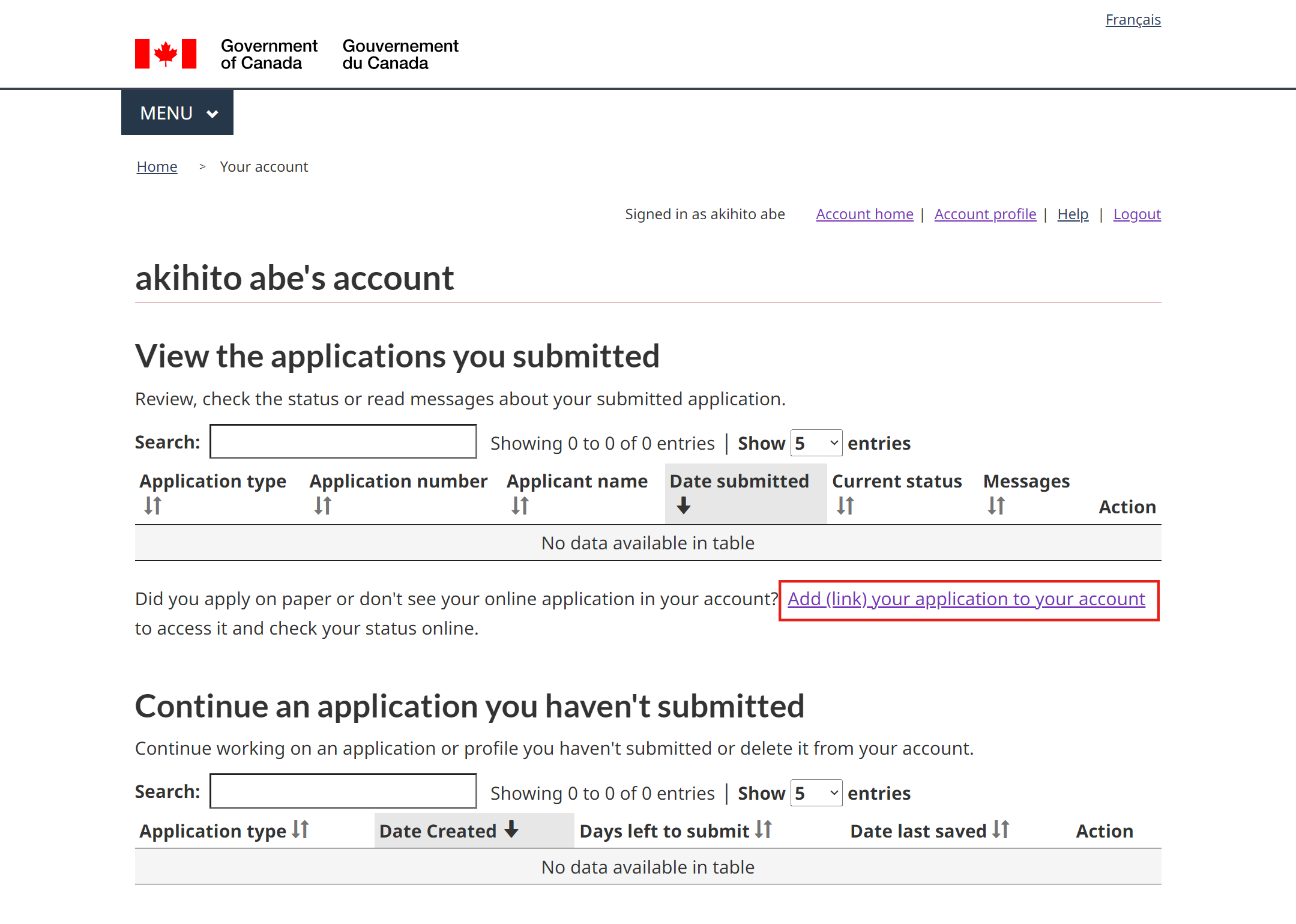Open Show entries dropdown for submitted applications
The image size is (1296, 924).
pos(816,443)
